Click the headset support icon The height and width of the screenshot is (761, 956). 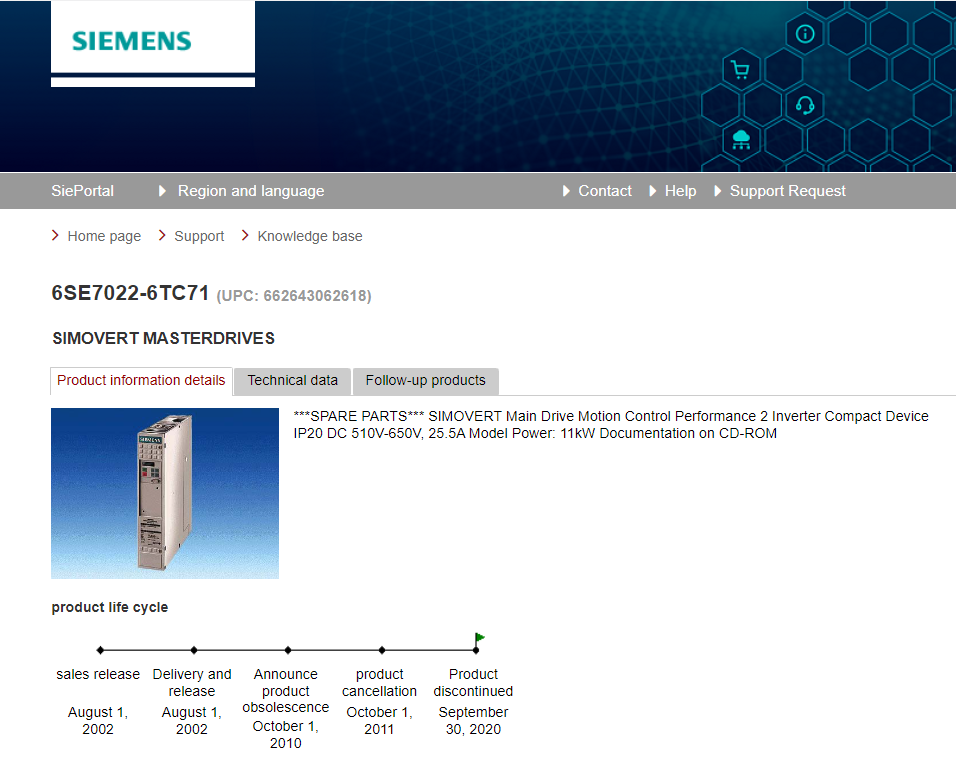[x=805, y=104]
